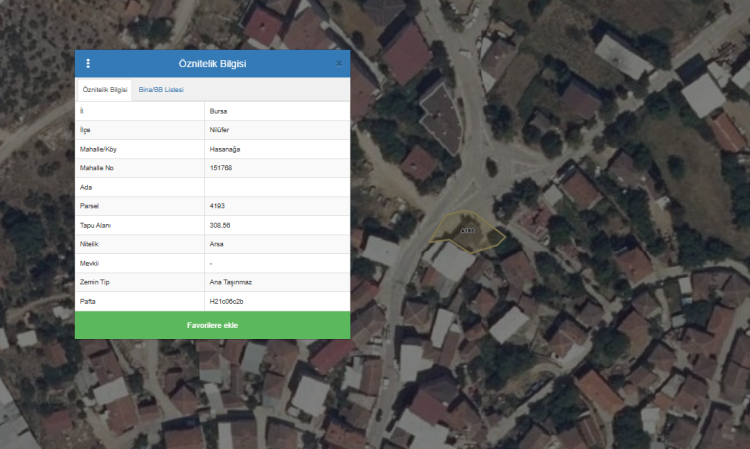Click the Pafta value H21c06c2b

pyautogui.click(x=227, y=300)
